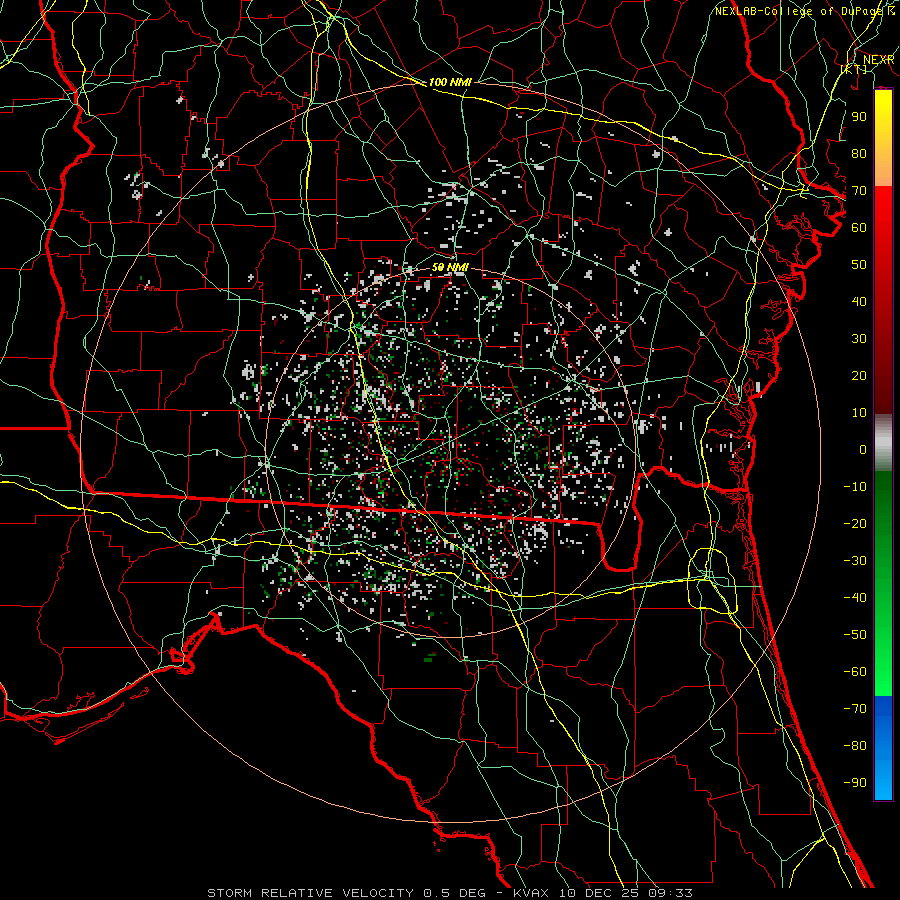The image size is (900, 900).
Task: Click the "-40" value on velocity scale
Action: pyautogui.click(x=855, y=598)
